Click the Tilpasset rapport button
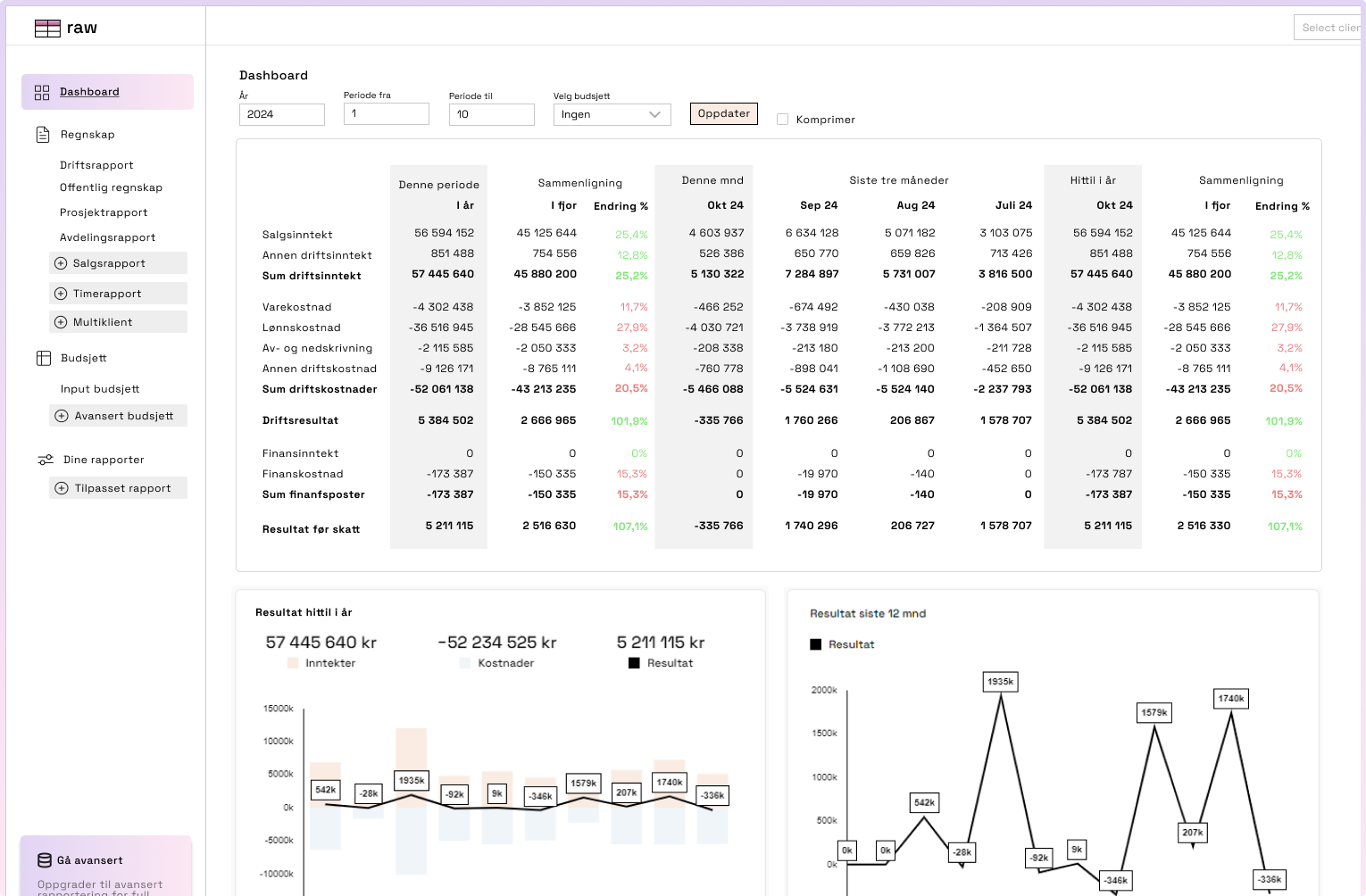 [118, 488]
